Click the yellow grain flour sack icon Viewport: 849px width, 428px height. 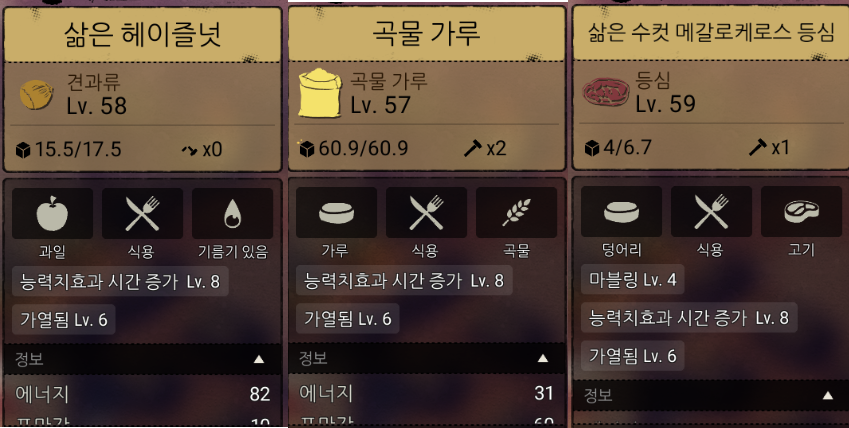[320, 93]
